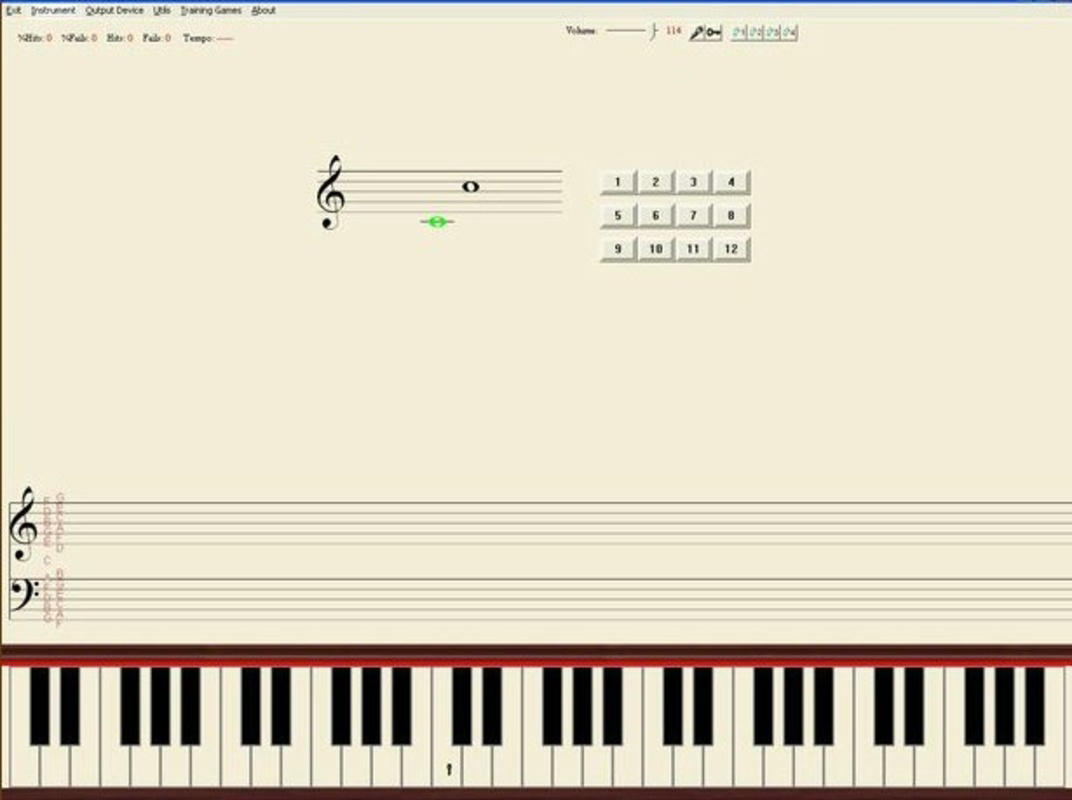Choose the number button 6

click(x=656, y=215)
